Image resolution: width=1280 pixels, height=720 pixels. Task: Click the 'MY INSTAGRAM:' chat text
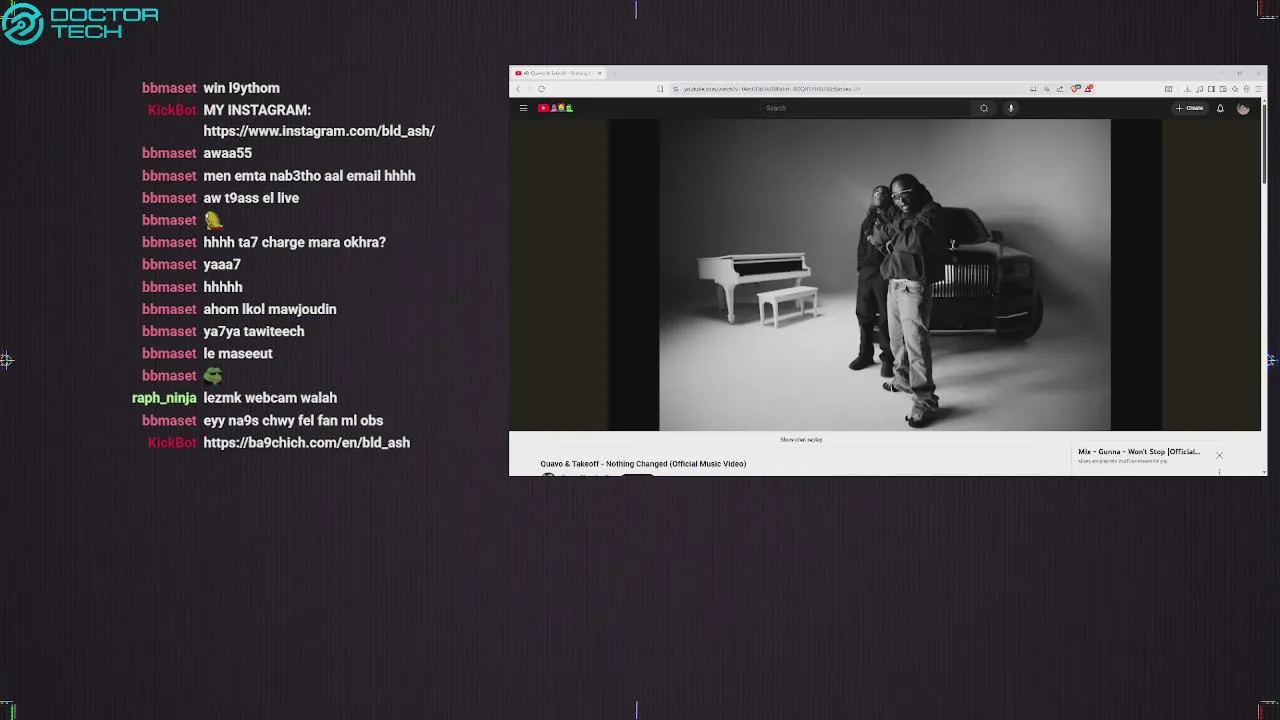(257, 110)
